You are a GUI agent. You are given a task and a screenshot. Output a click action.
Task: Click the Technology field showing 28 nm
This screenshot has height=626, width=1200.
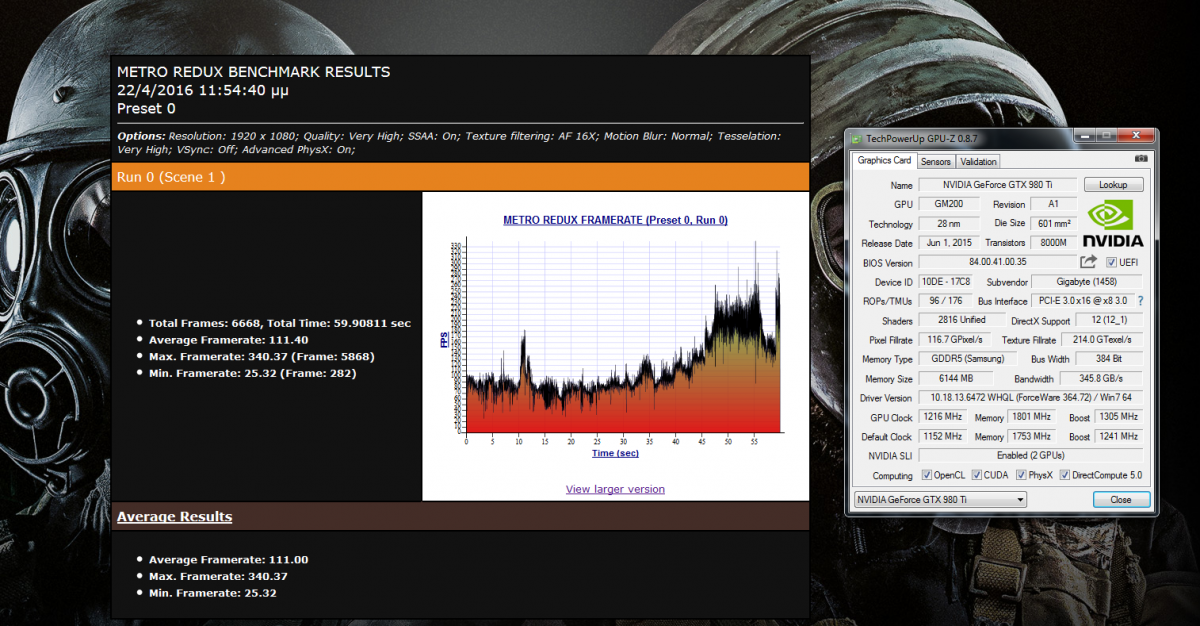(x=949, y=224)
